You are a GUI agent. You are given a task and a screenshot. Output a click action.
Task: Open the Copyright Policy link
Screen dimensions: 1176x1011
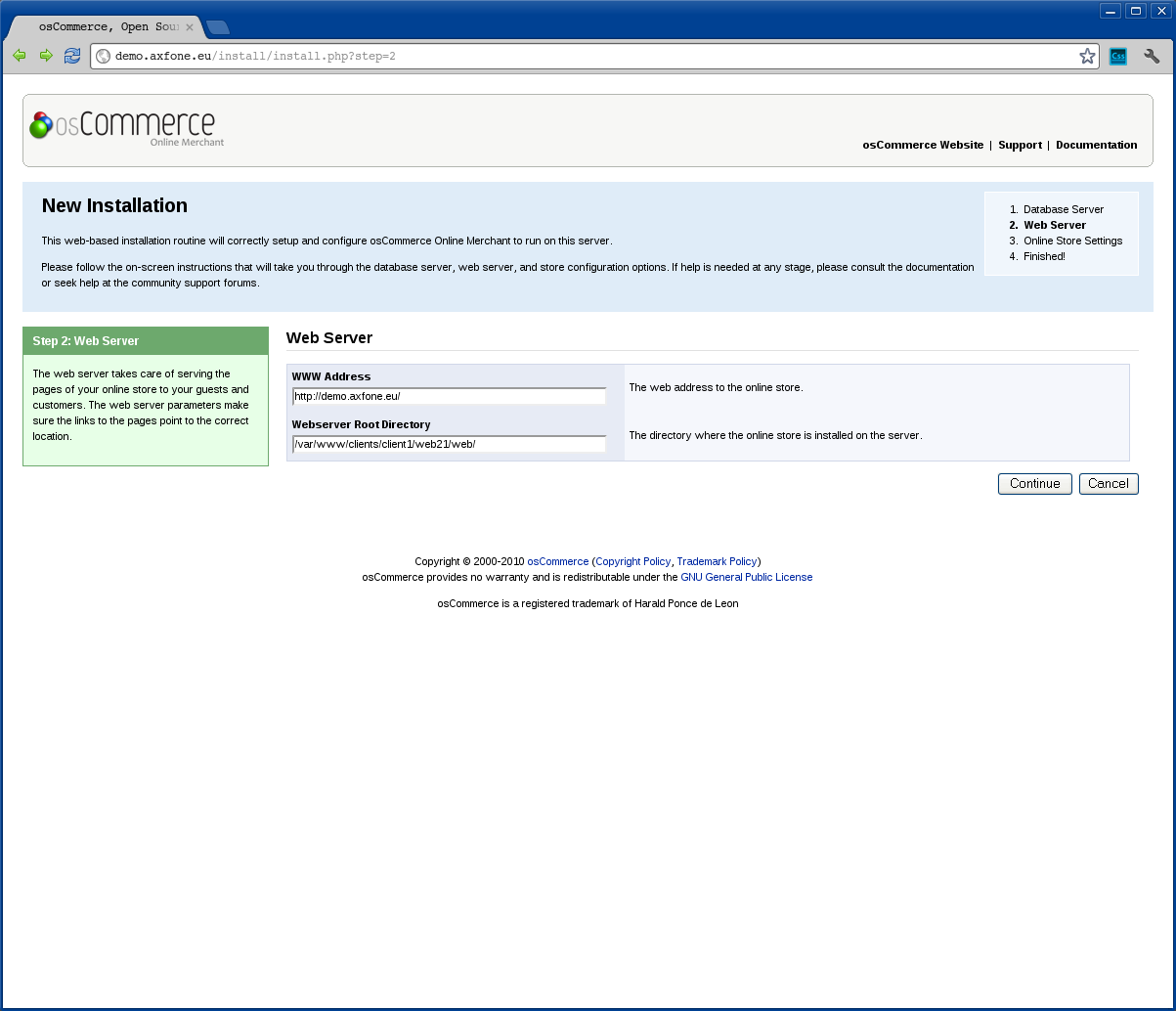point(632,561)
